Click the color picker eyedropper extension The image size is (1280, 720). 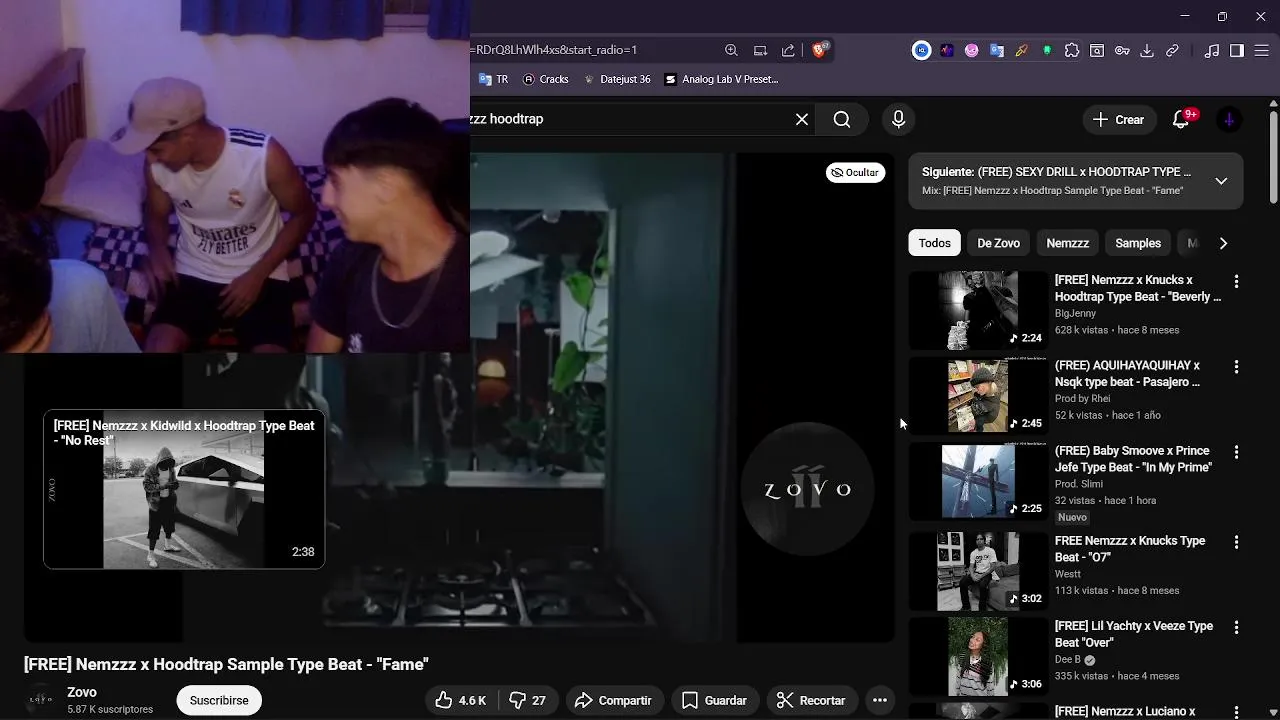point(1022,50)
